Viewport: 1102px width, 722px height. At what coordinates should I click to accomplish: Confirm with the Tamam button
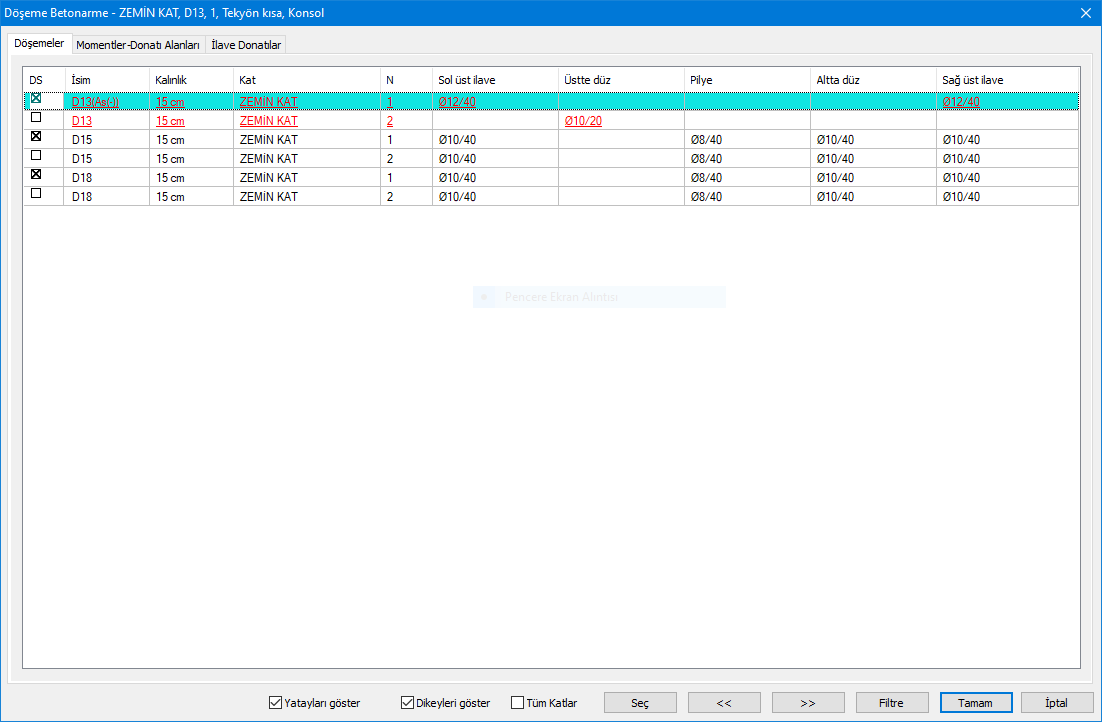click(x=975, y=703)
